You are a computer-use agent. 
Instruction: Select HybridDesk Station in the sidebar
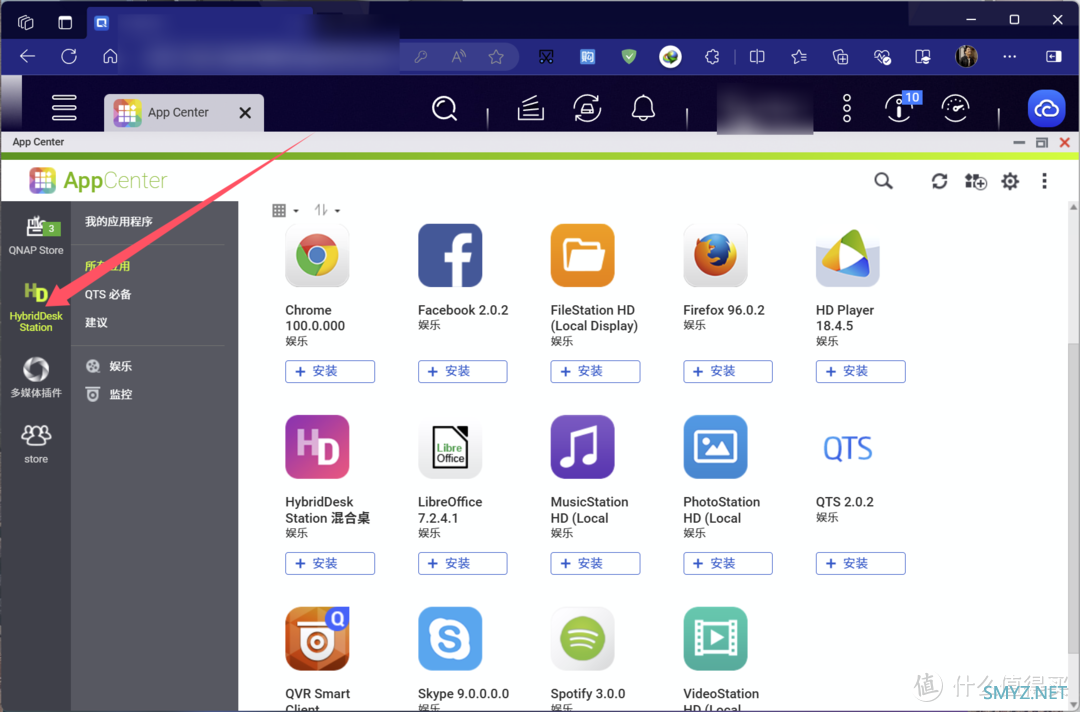point(36,307)
